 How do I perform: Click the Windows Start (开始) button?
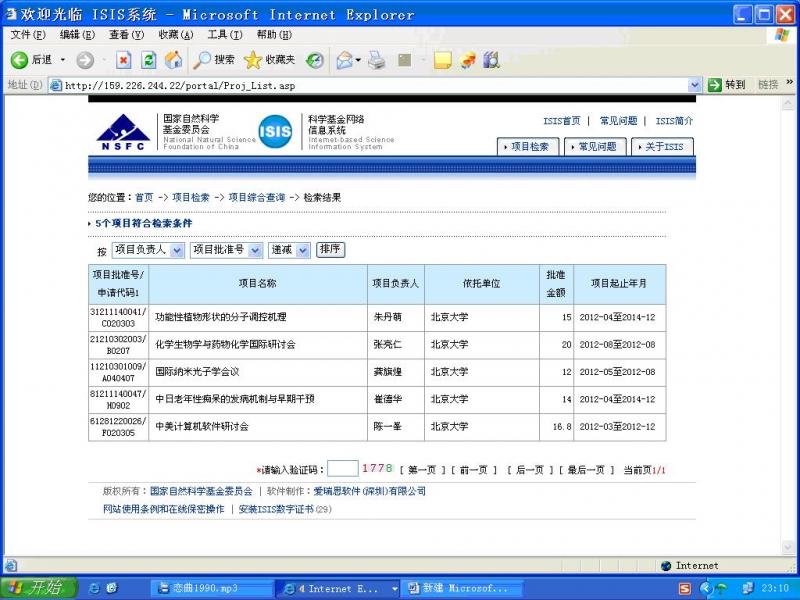(39, 588)
